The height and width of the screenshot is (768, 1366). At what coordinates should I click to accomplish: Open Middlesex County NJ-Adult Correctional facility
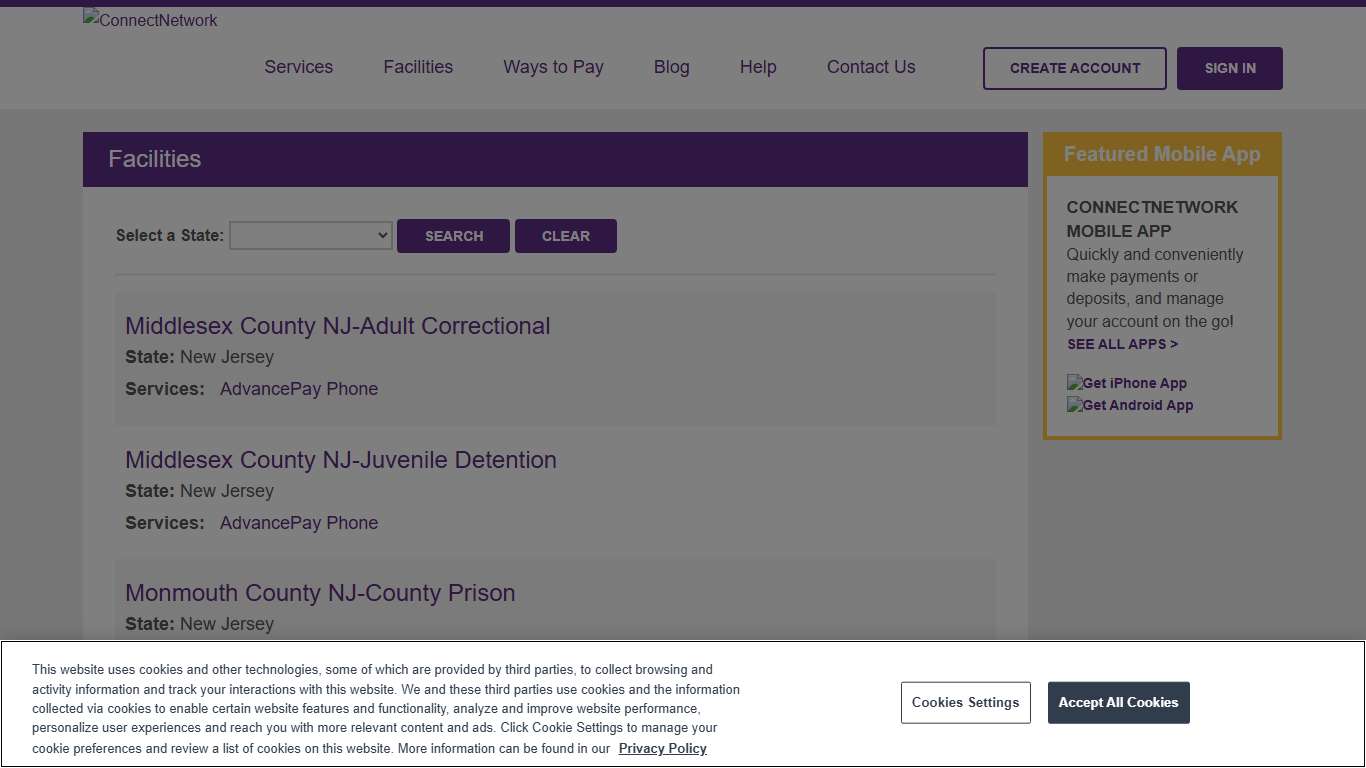click(337, 326)
